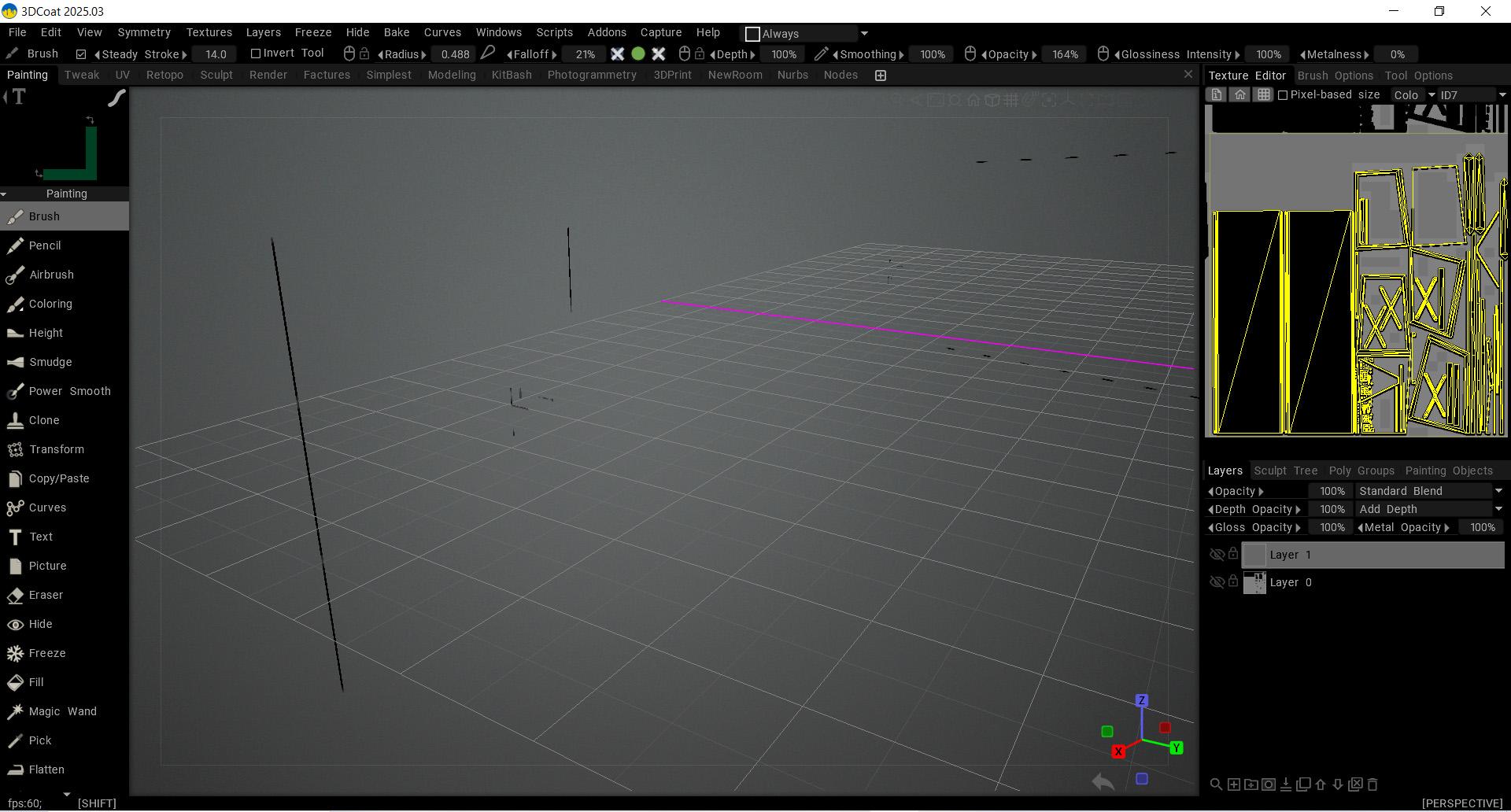Add a new layer with plus icon
Viewport: 1511px width, 812px height.
pyautogui.click(x=1233, y=784)
